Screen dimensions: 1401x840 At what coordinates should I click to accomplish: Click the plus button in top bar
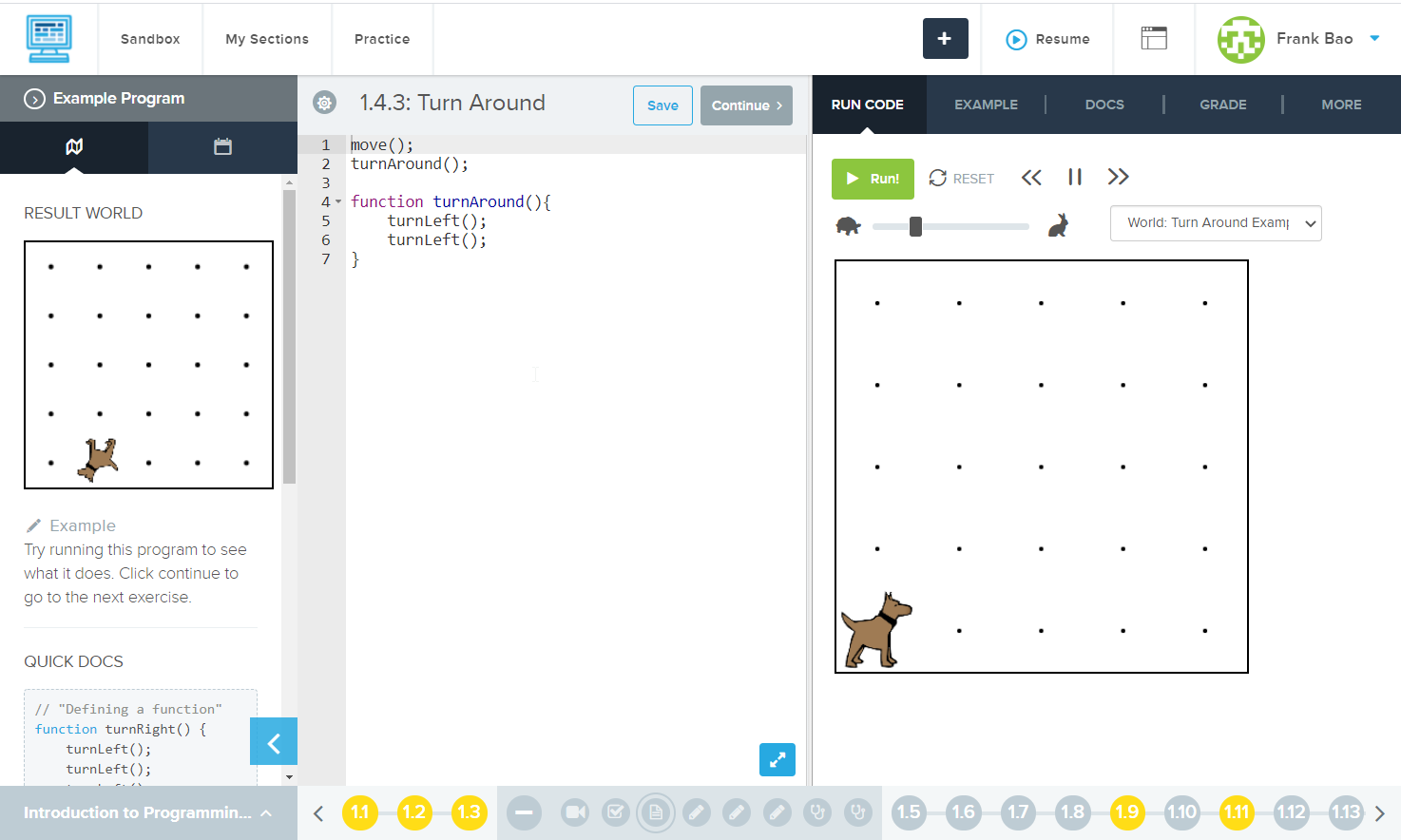(x=945, y=39)
